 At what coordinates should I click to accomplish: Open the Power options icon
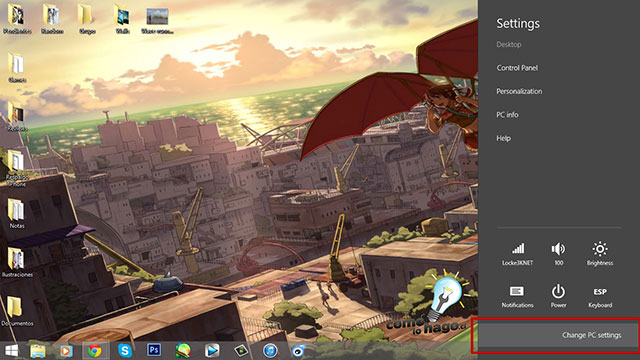point(558,297)
